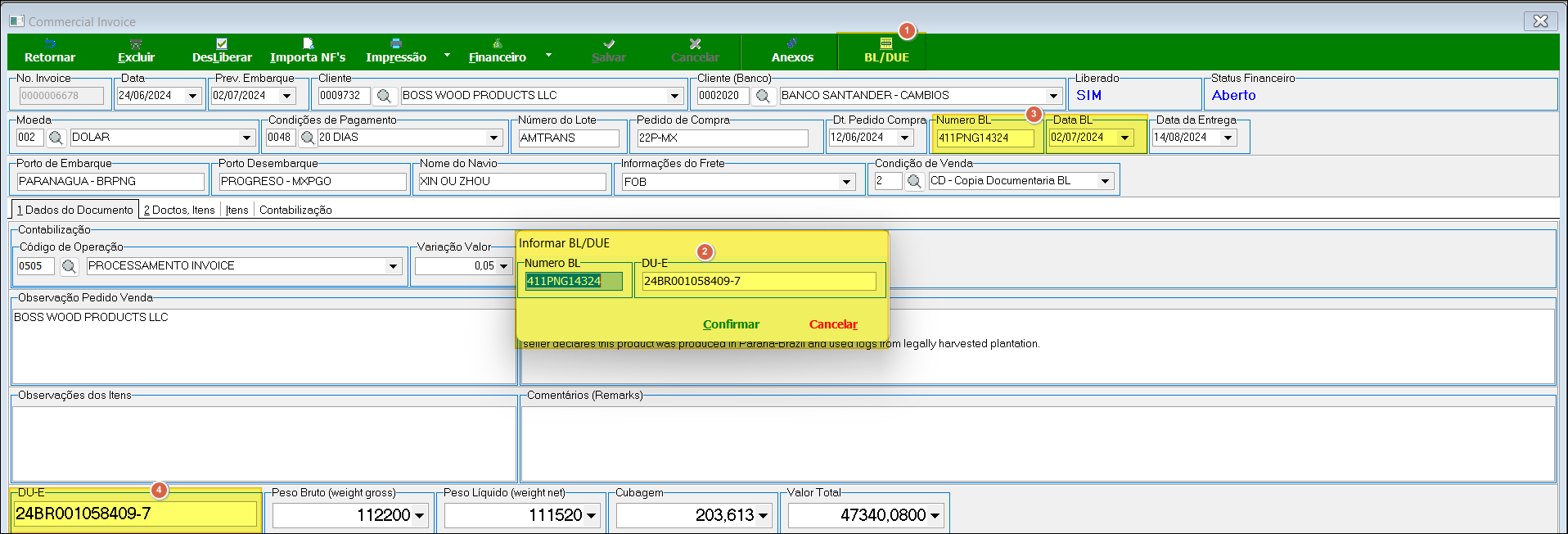Click the Comentários (Remarks) text area
This screenshot has height=534, width=1568.
(x=1038, y=444)
